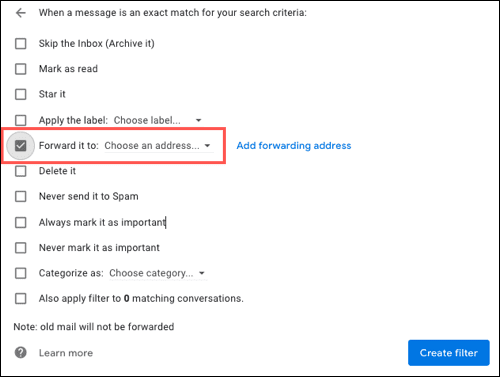The height and width of the screenshot is (377, 500).
Task: Open the Choose label dropdown
Action: [158, 120]
